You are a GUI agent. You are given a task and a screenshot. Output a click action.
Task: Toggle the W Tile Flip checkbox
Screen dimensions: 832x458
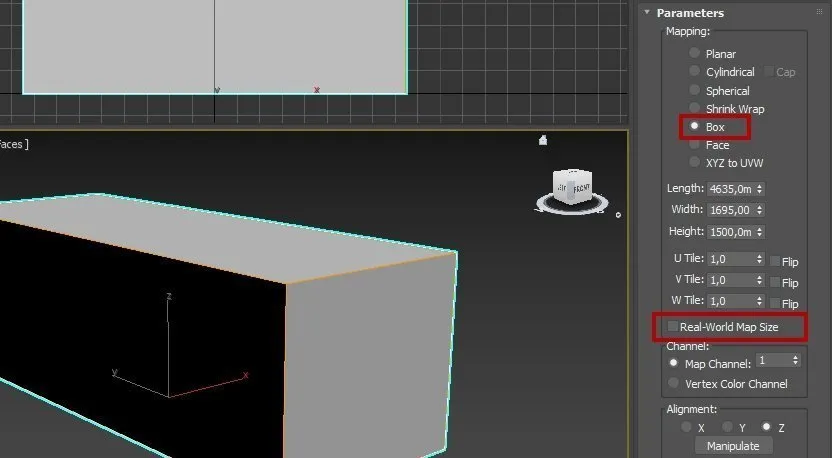click(775, 303)
